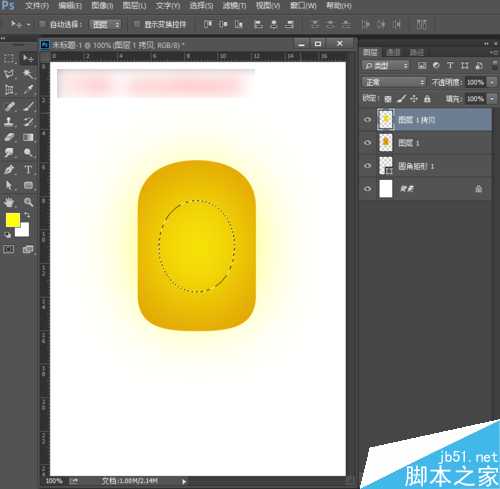Click the yellow foreground color swatch
The image size is (500, 489).
pyautogui.click(x=13, y=220)
